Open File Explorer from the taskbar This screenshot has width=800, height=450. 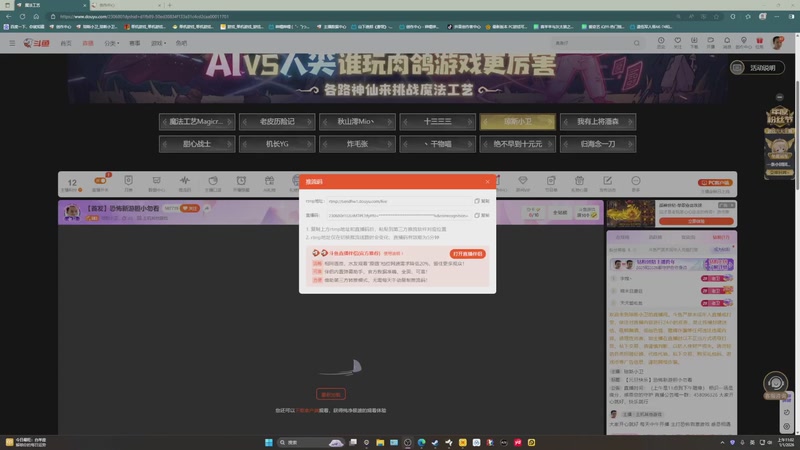pyautogui.click(x=380, y=442)
